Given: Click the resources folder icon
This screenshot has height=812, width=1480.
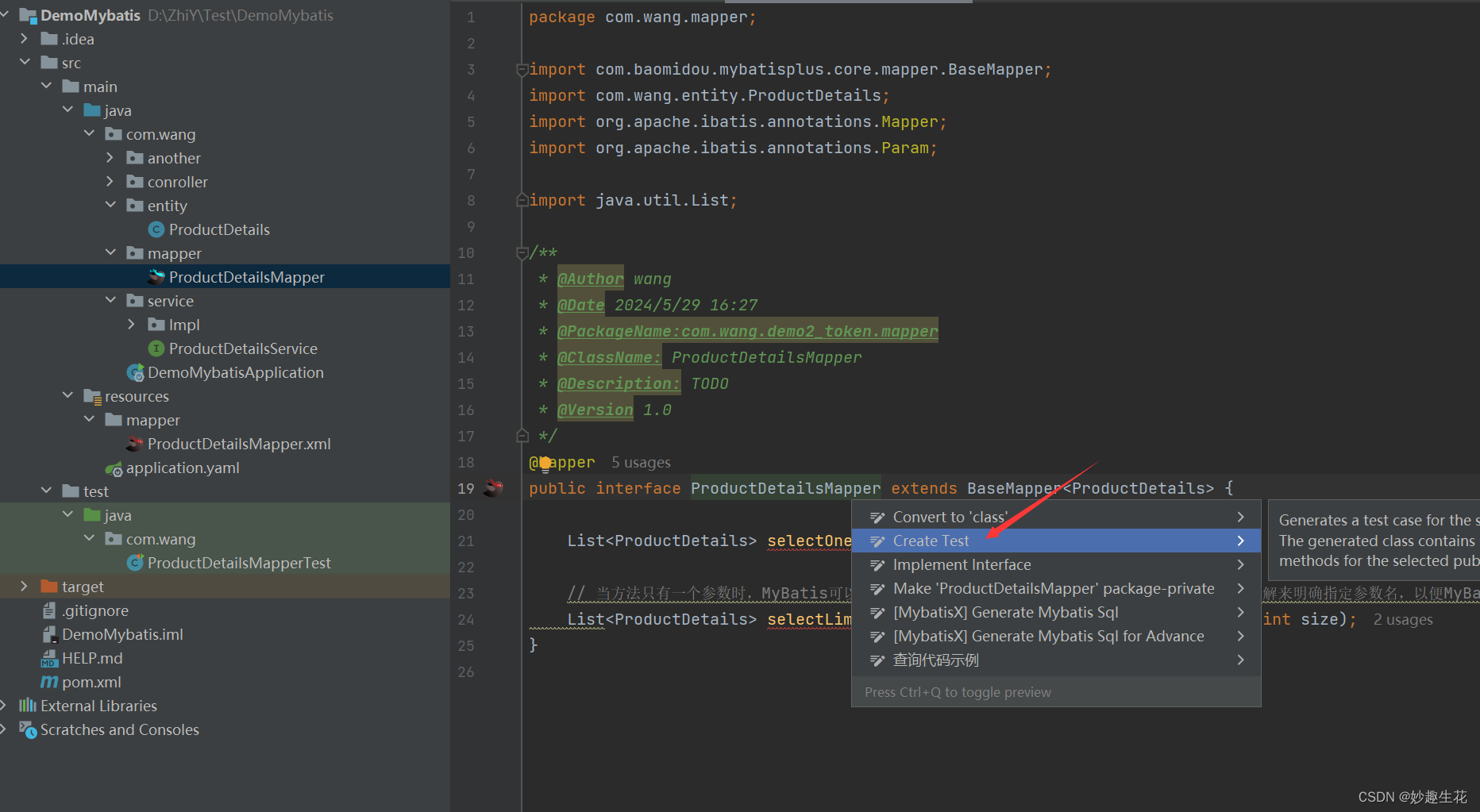Looking at the screenshot, I should click(92, 396).
